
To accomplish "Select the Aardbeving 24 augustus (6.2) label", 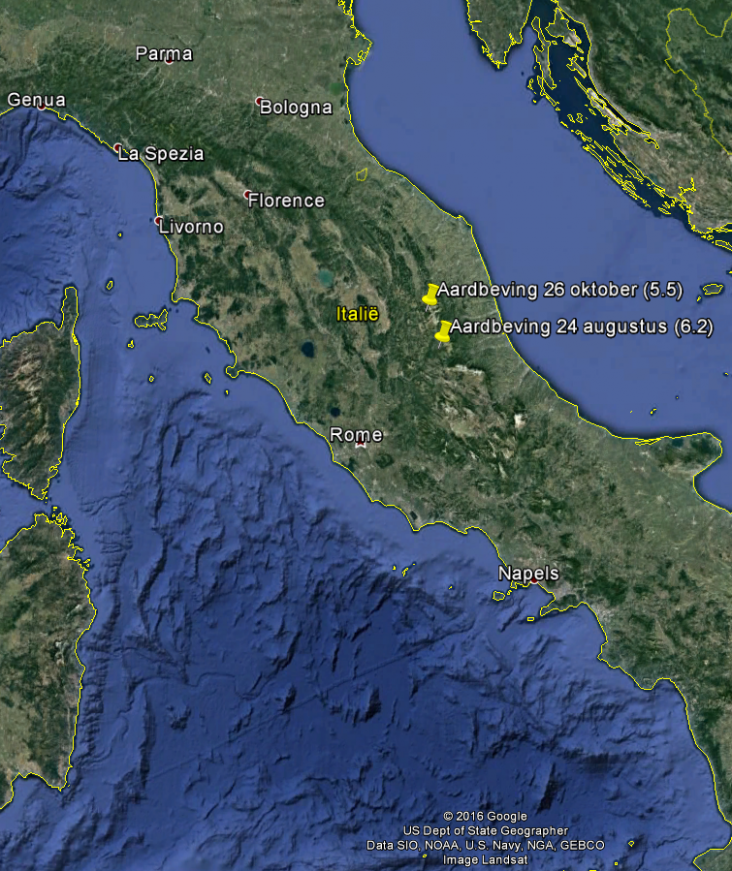I will (x=581, y=327).
